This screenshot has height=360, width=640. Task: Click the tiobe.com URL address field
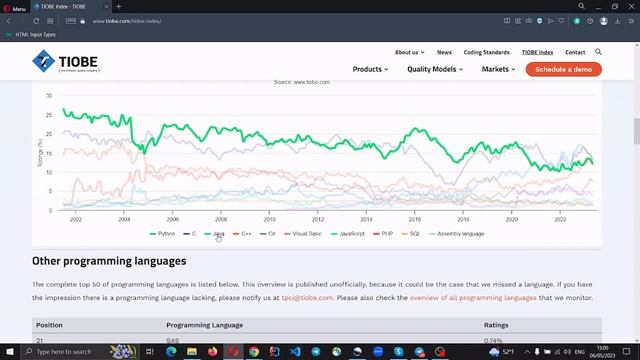(x=127, y=21)
